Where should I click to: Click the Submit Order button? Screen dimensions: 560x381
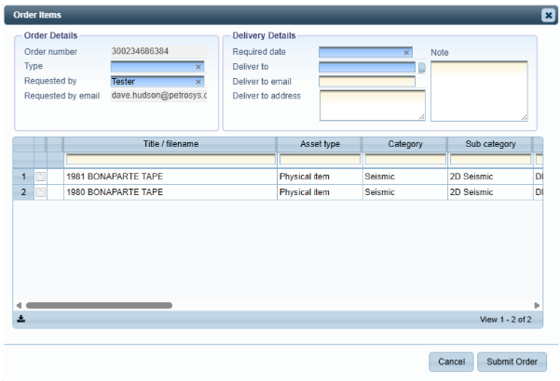point(512,362)
